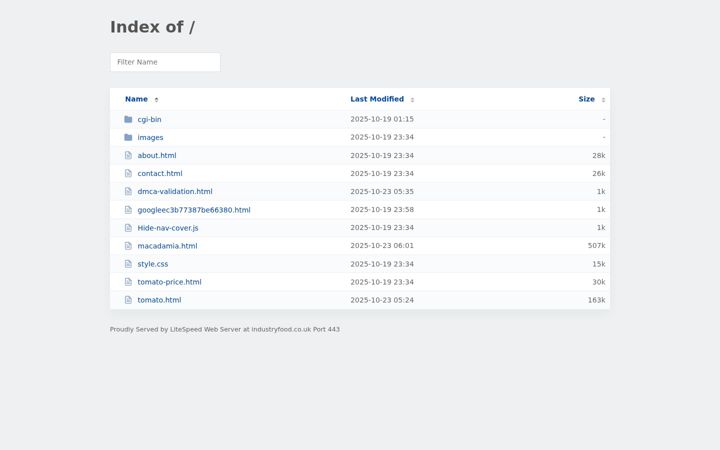Screen dimensions: 720x450
Task: Click the tomato-price.html file icon
Action: (x=128, y=282)
